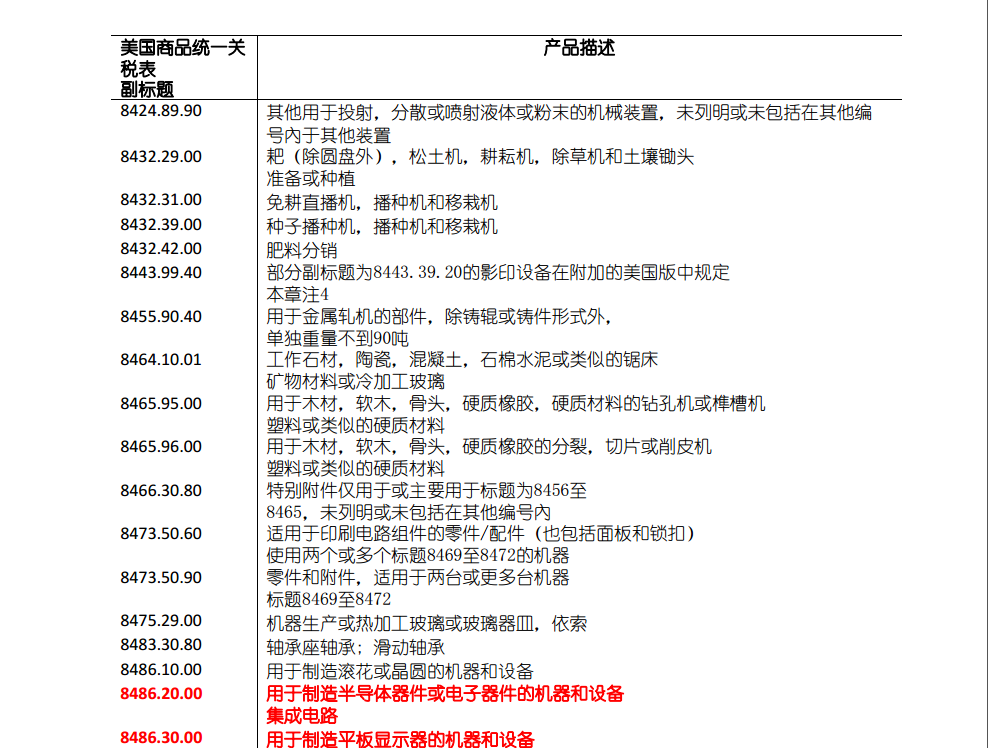This screenshot has height=748, width=988.
Task: Click the description 免耕直播机，播种机和移栽机
Action: click(x=382, y=203)
